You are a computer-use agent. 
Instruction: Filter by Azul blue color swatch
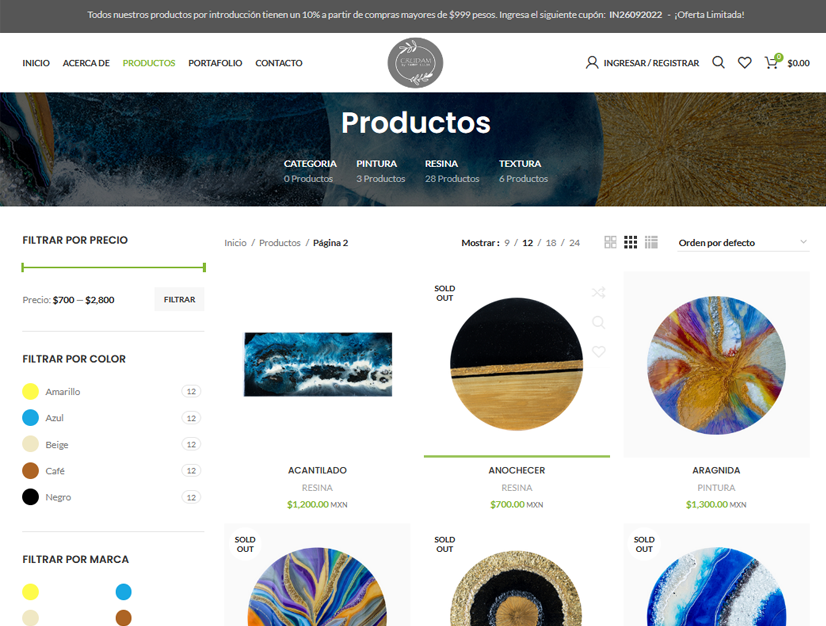[31, 418]
